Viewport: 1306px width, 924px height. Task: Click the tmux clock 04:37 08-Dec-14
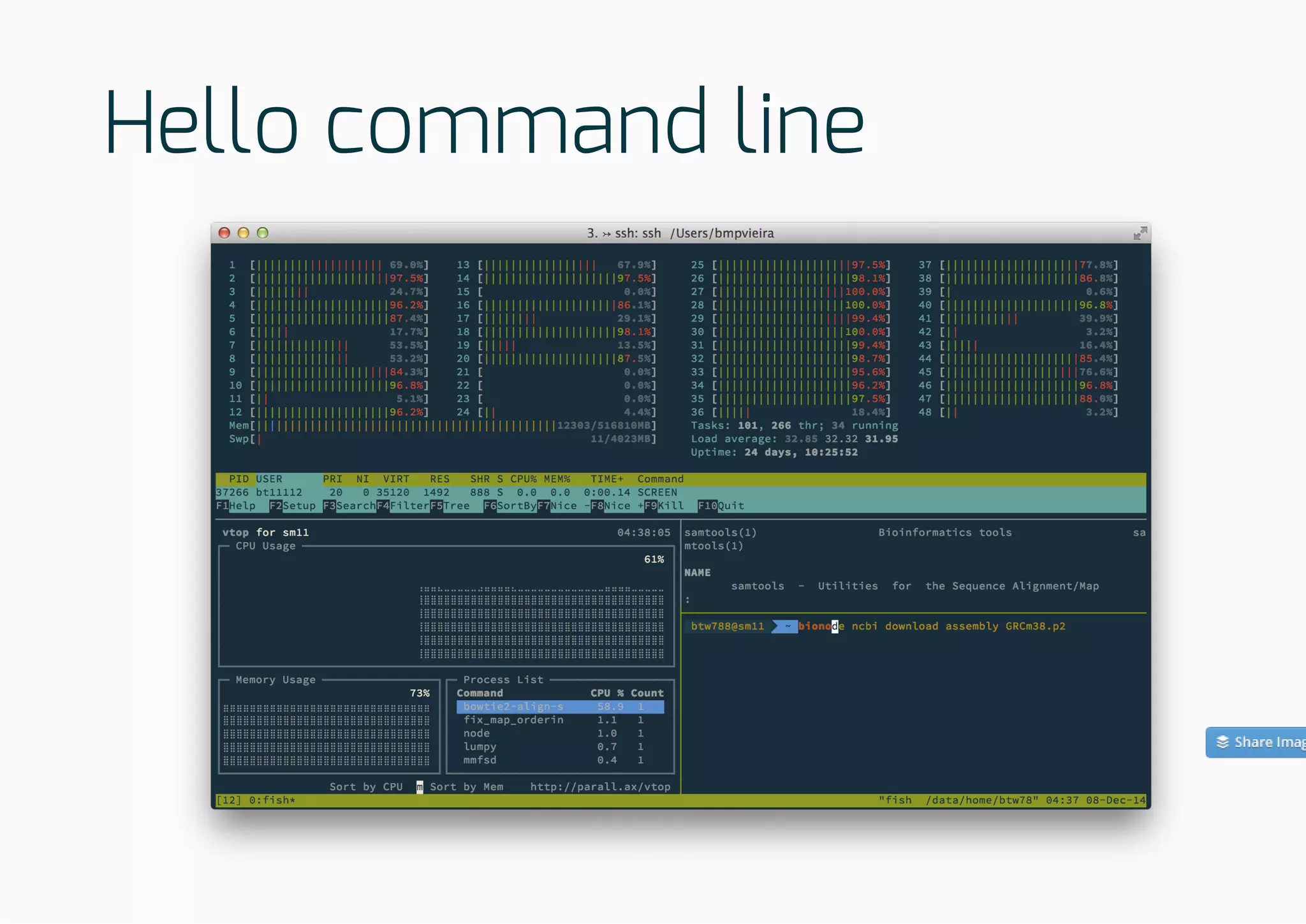1096,800
